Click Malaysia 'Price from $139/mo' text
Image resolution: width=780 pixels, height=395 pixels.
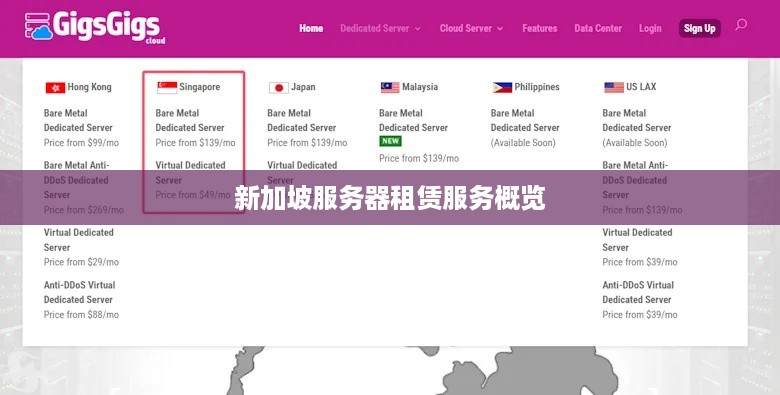click(419, 158)
